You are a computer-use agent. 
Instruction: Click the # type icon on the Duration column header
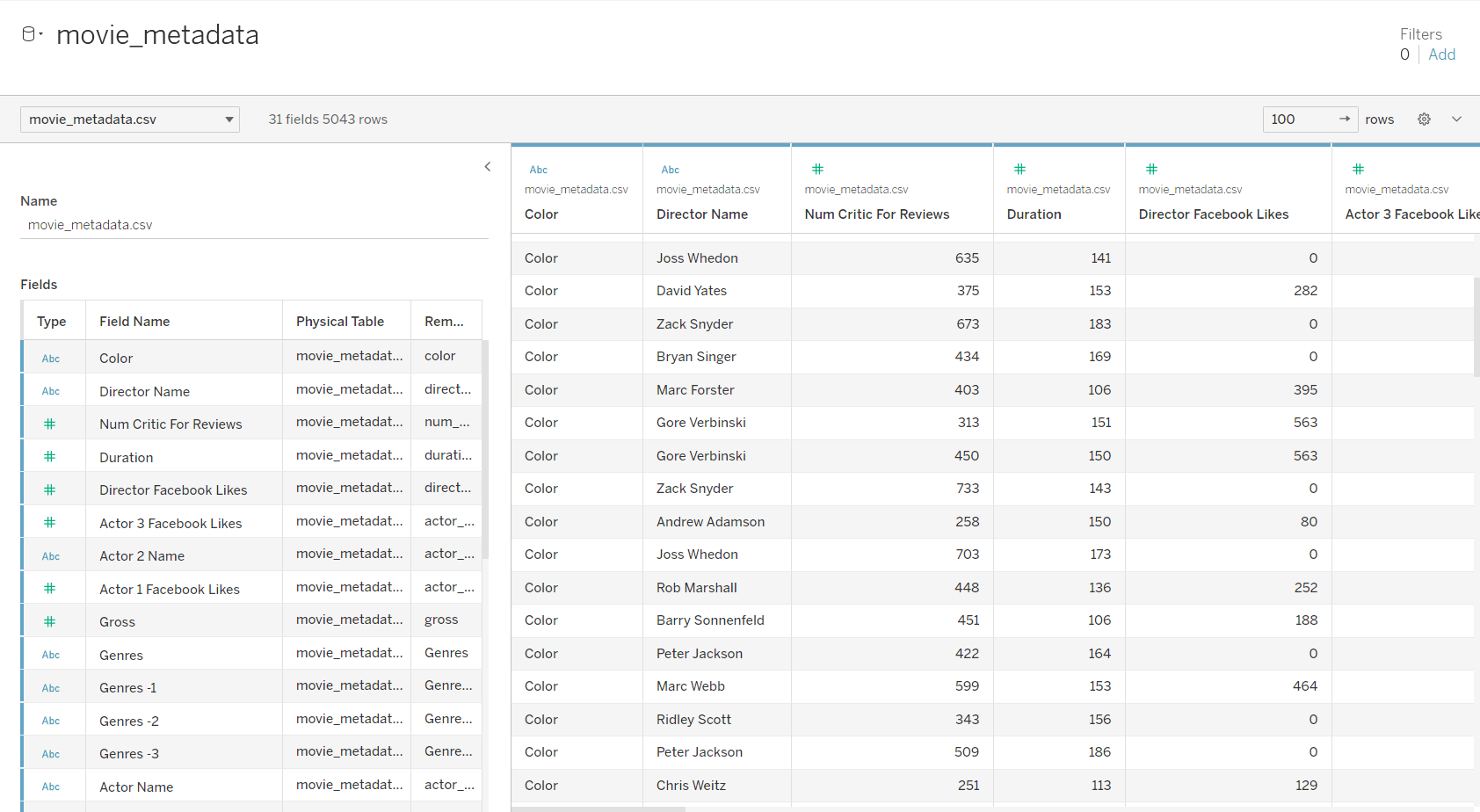pyautogui.click(x=1019, y=169)
